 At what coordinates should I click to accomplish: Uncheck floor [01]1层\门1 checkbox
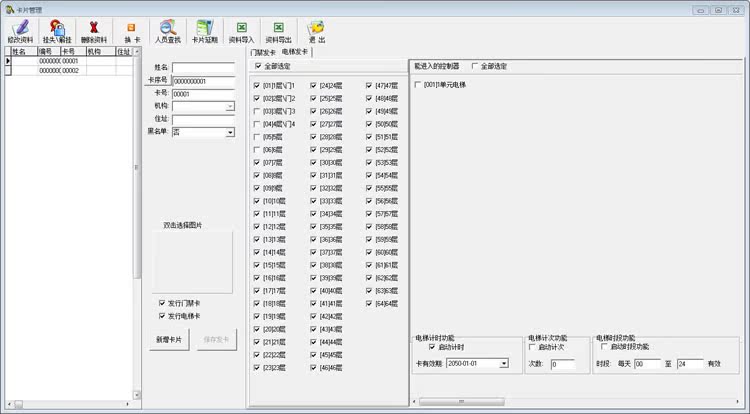pos(257,86)
